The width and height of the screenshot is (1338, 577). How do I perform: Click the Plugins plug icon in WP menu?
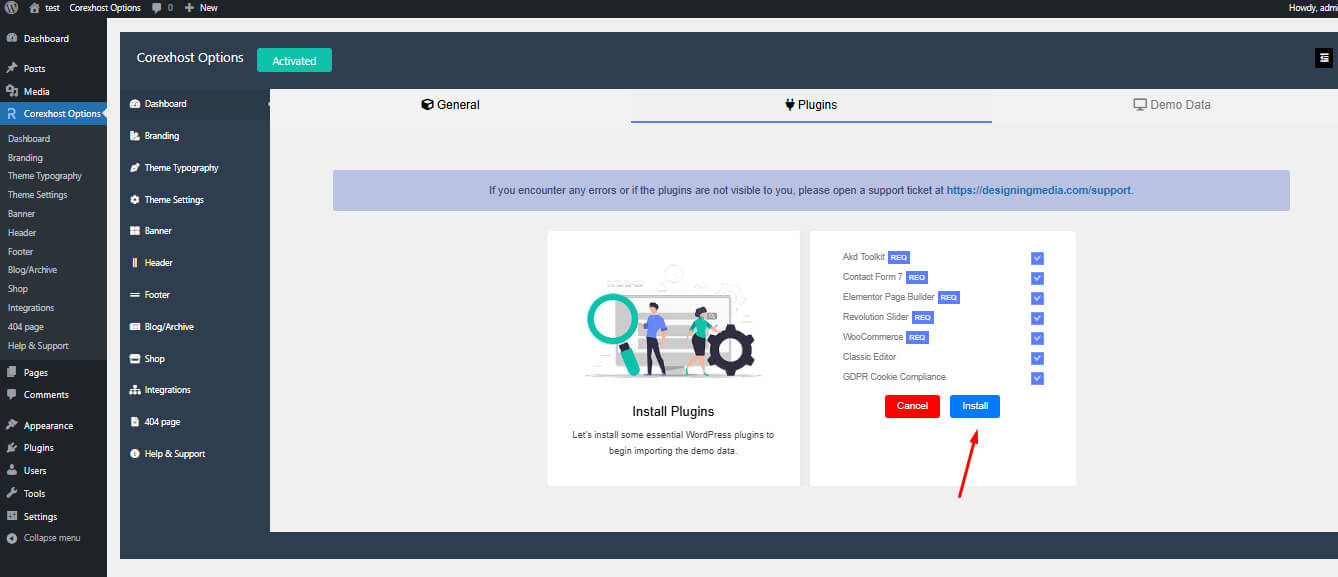(x=12, y=448)
